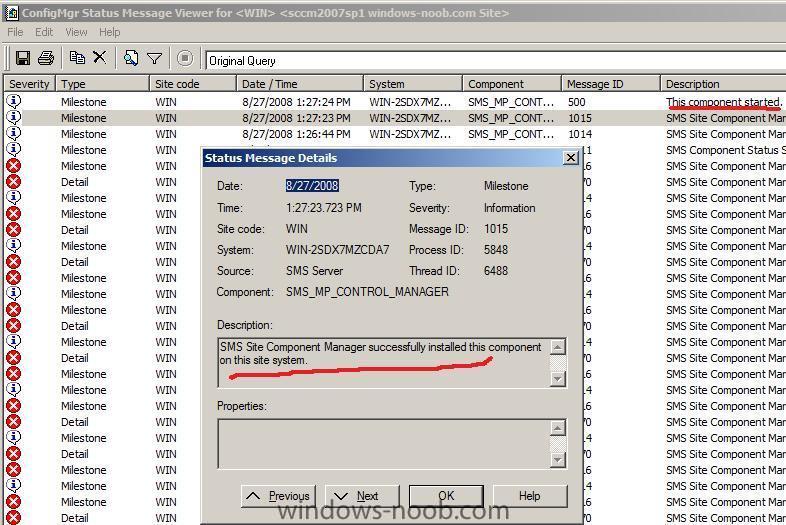Click 'This component started.' description cell

coord(723,102)
